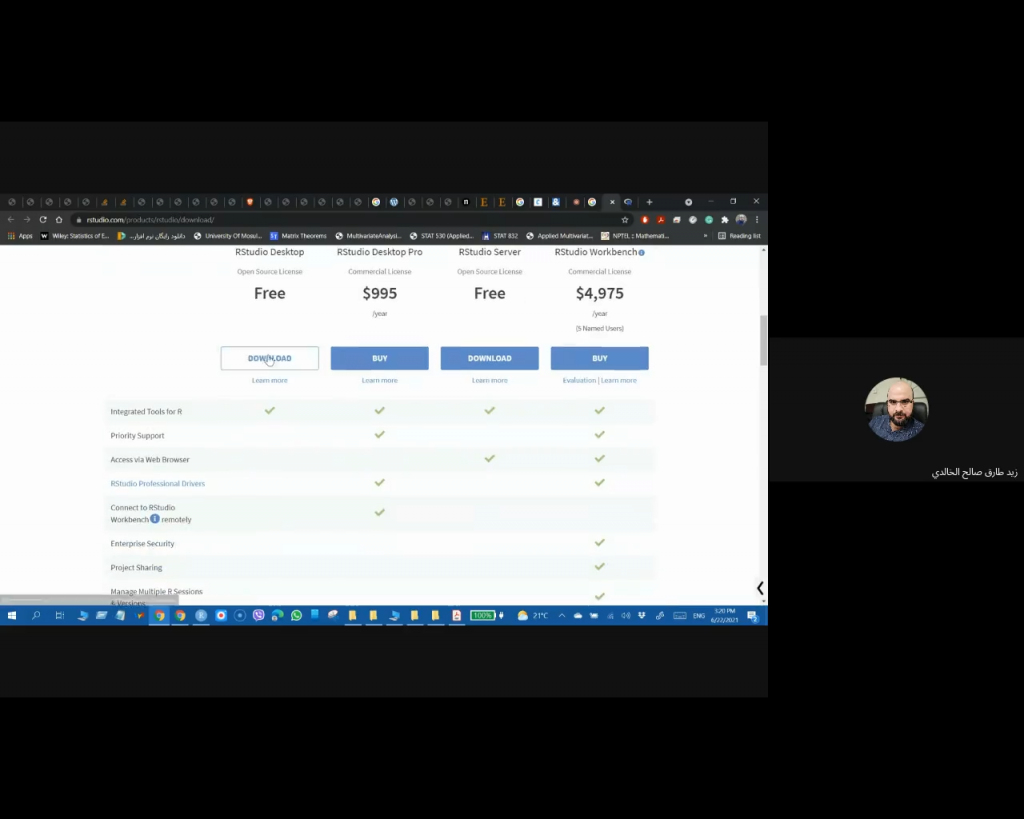Open the RStudio Professional Drivers link
The width and height of the screenshot is (1024, 819).
point(157,484)
